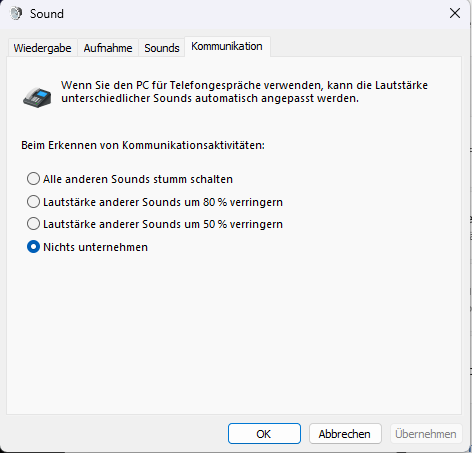
Task: Switch to the Wiedergabe tab
Action: coord(42,48)
